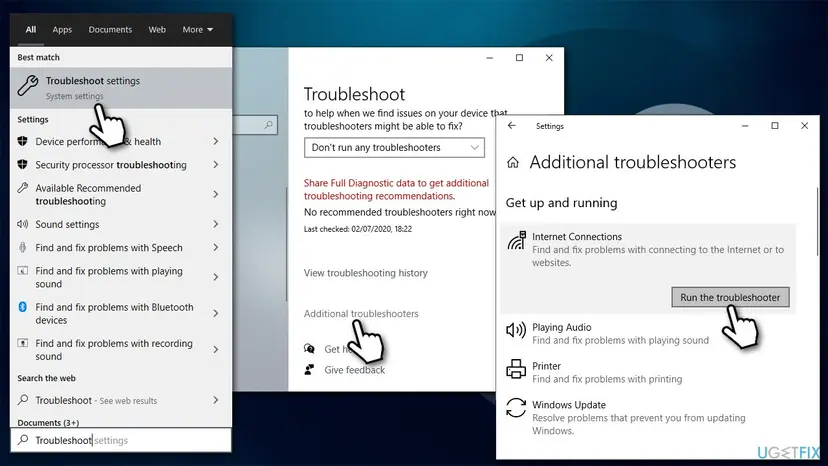Click Run the troubleshooter button
Image resolution: width=828 pixels, height=466 pixels.
730,297
